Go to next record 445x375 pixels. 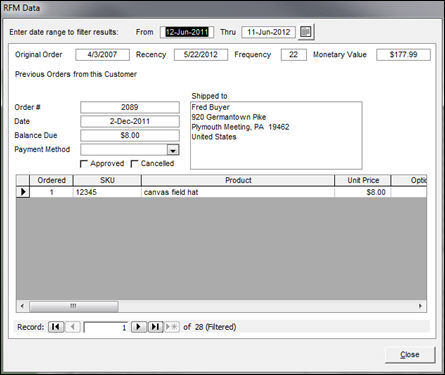click(x=139, y=327)
